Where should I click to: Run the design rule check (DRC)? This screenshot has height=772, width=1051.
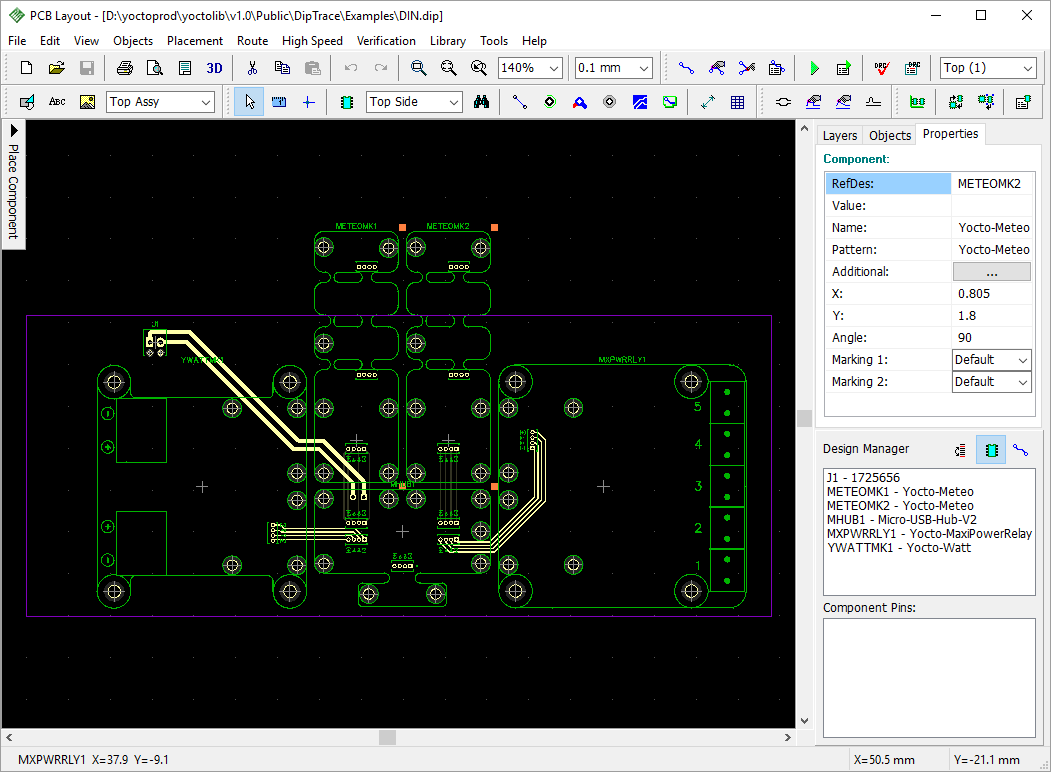[881, 68]
